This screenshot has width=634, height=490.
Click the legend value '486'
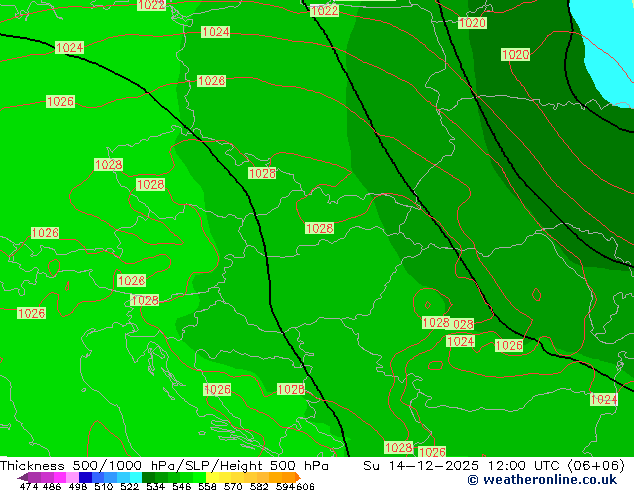(x=52, y=486)
